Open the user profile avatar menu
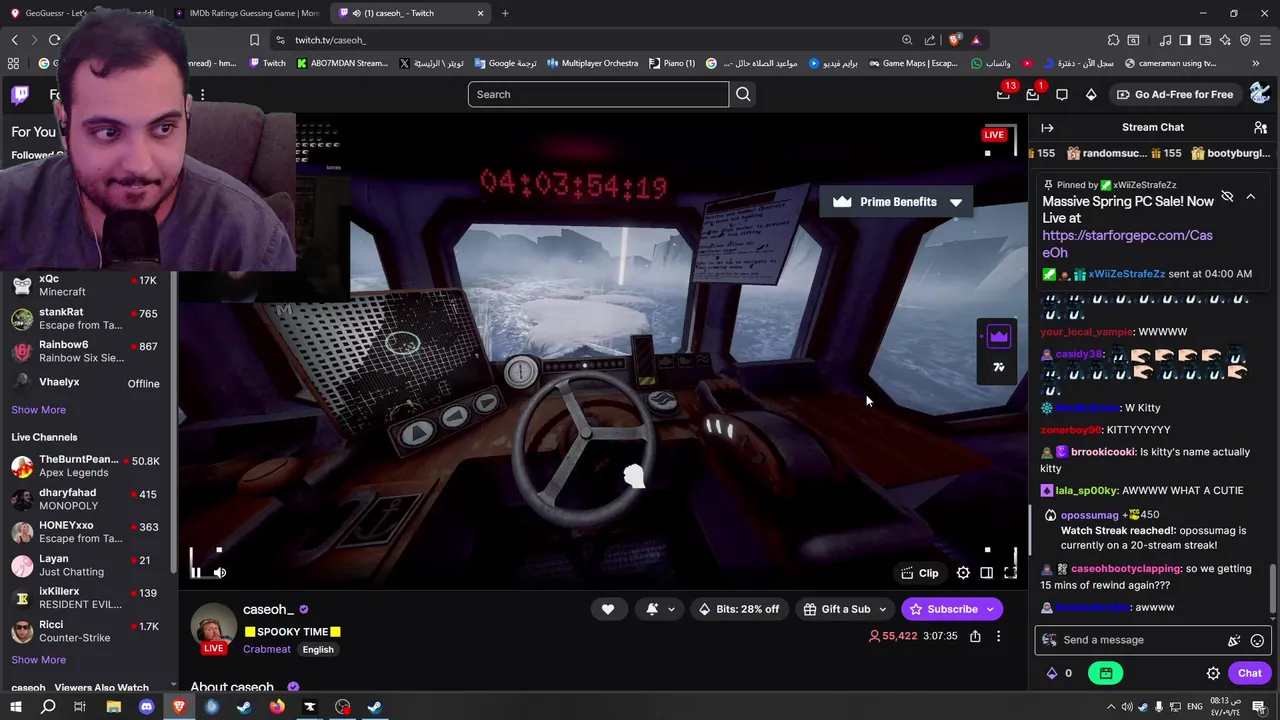 click(1260, 94)
